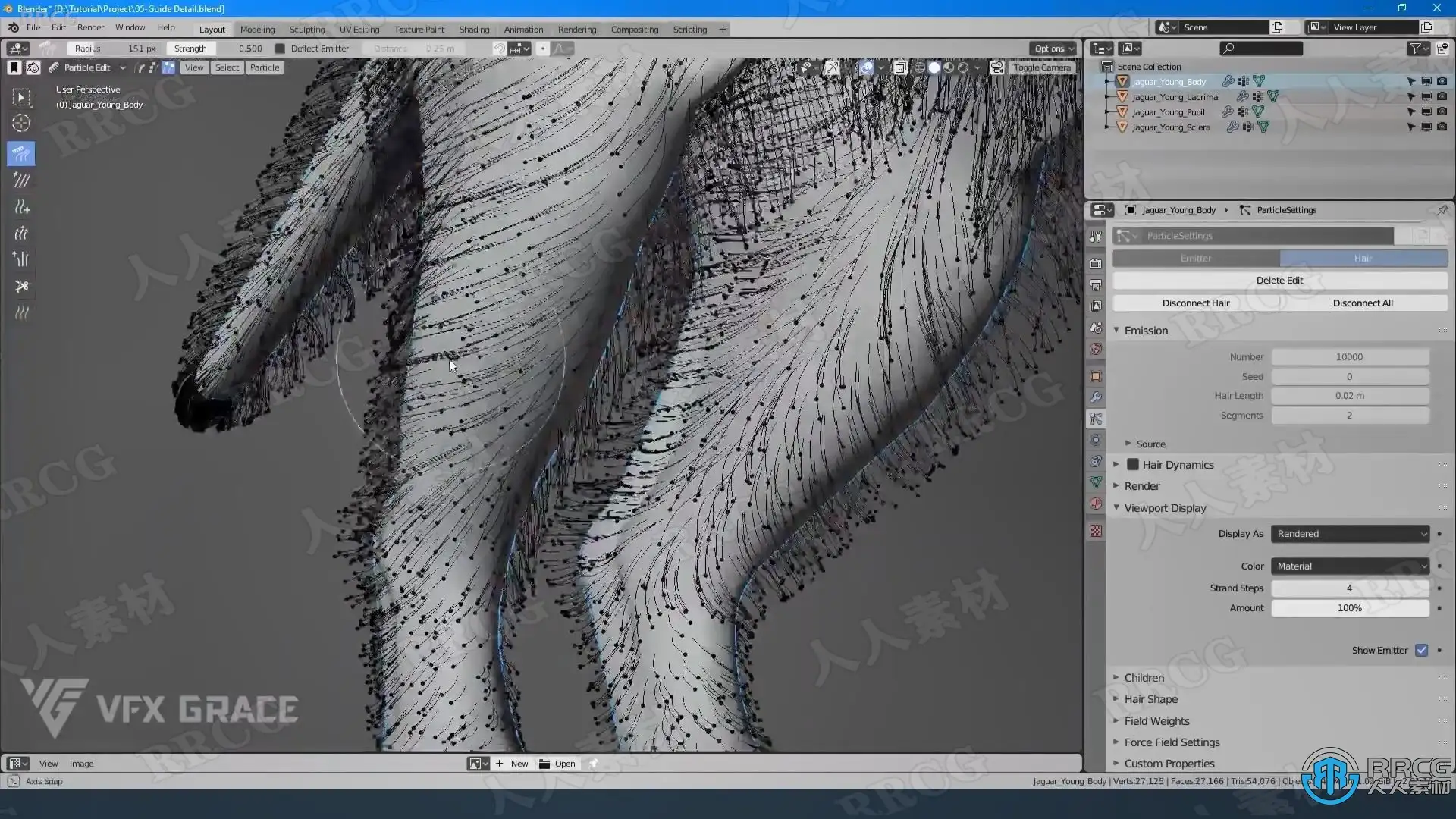Enable the Deflect Emitter checkbox

pyautogui.click(x=280, y=49)
